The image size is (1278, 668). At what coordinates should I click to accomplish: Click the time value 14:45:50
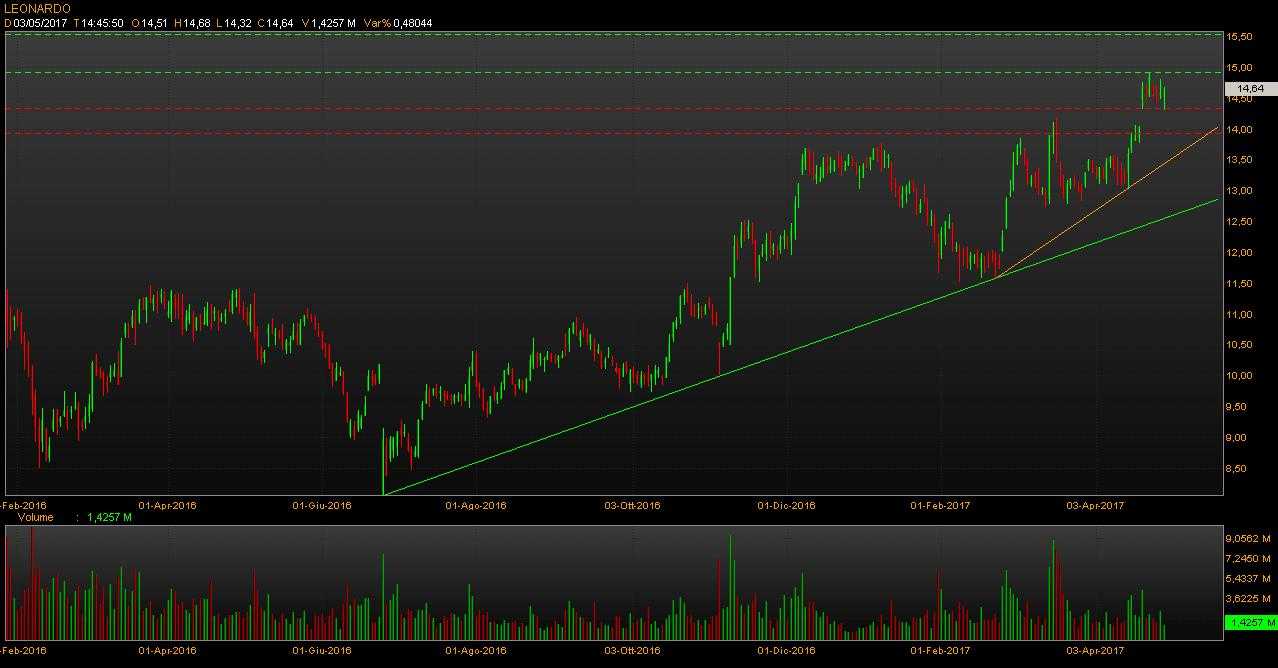point(101,23)
